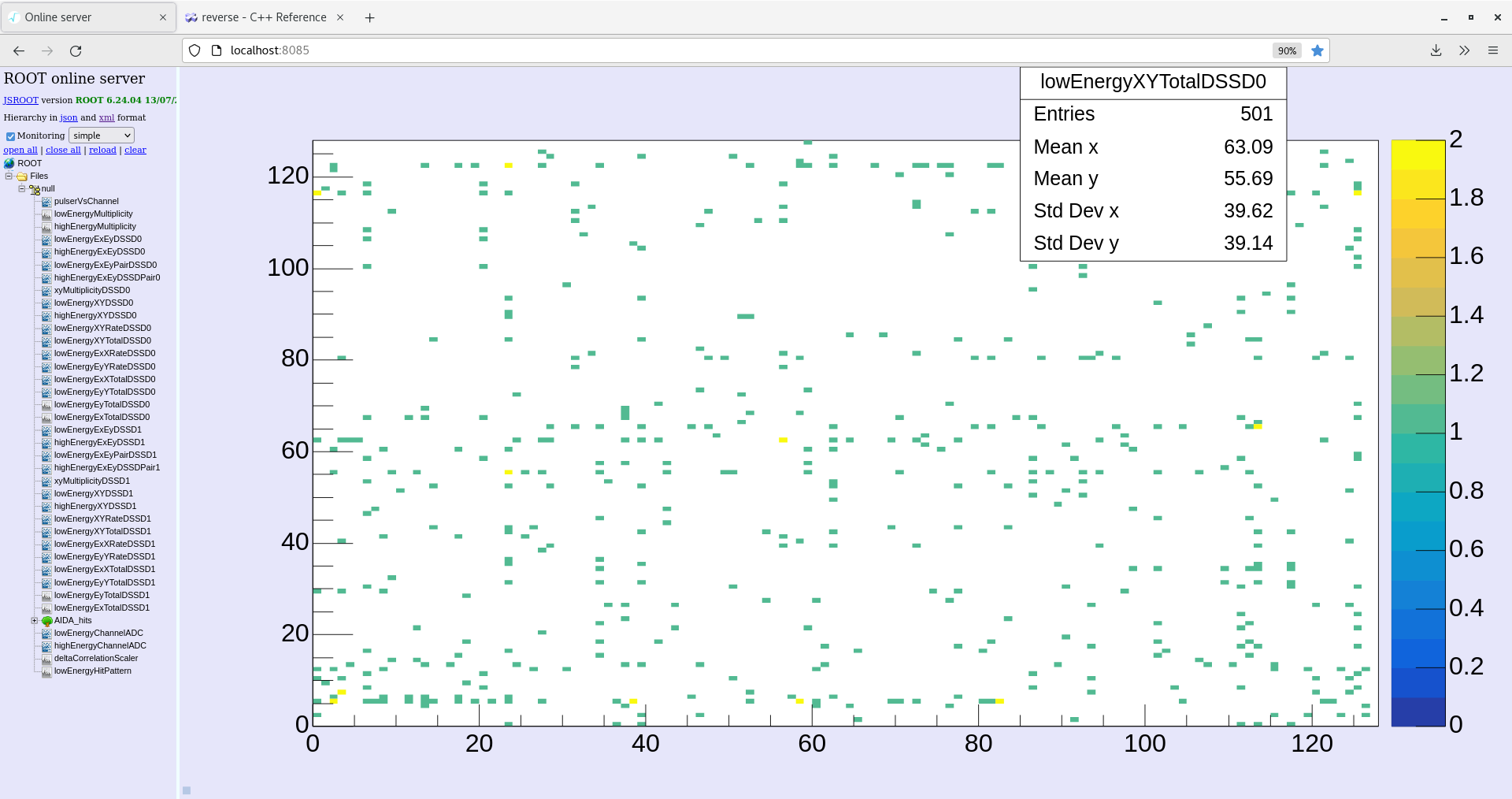
Task: Select lowEnergyExEyDSSD1 in the tree
Action: tap(98, 429)
